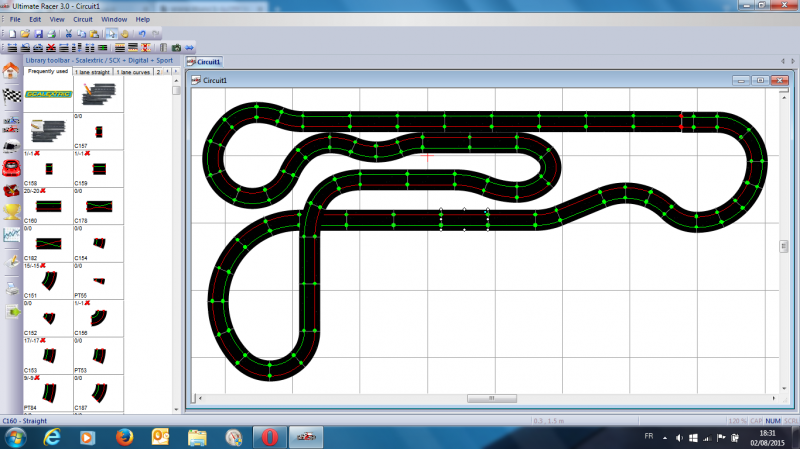Select the hand pan tool
Viewport: 800px width, 449px height.
pos(124,33)
